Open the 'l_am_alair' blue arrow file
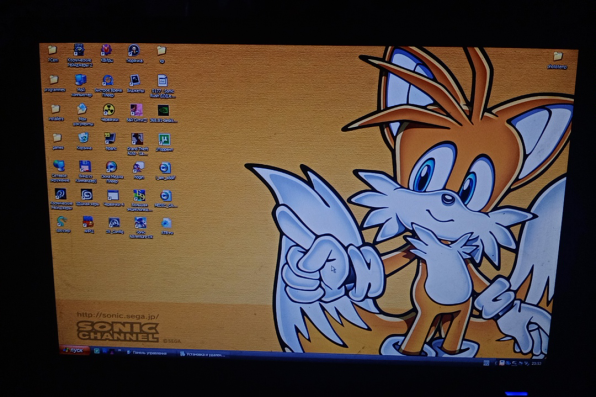 [x=165, y=171]
